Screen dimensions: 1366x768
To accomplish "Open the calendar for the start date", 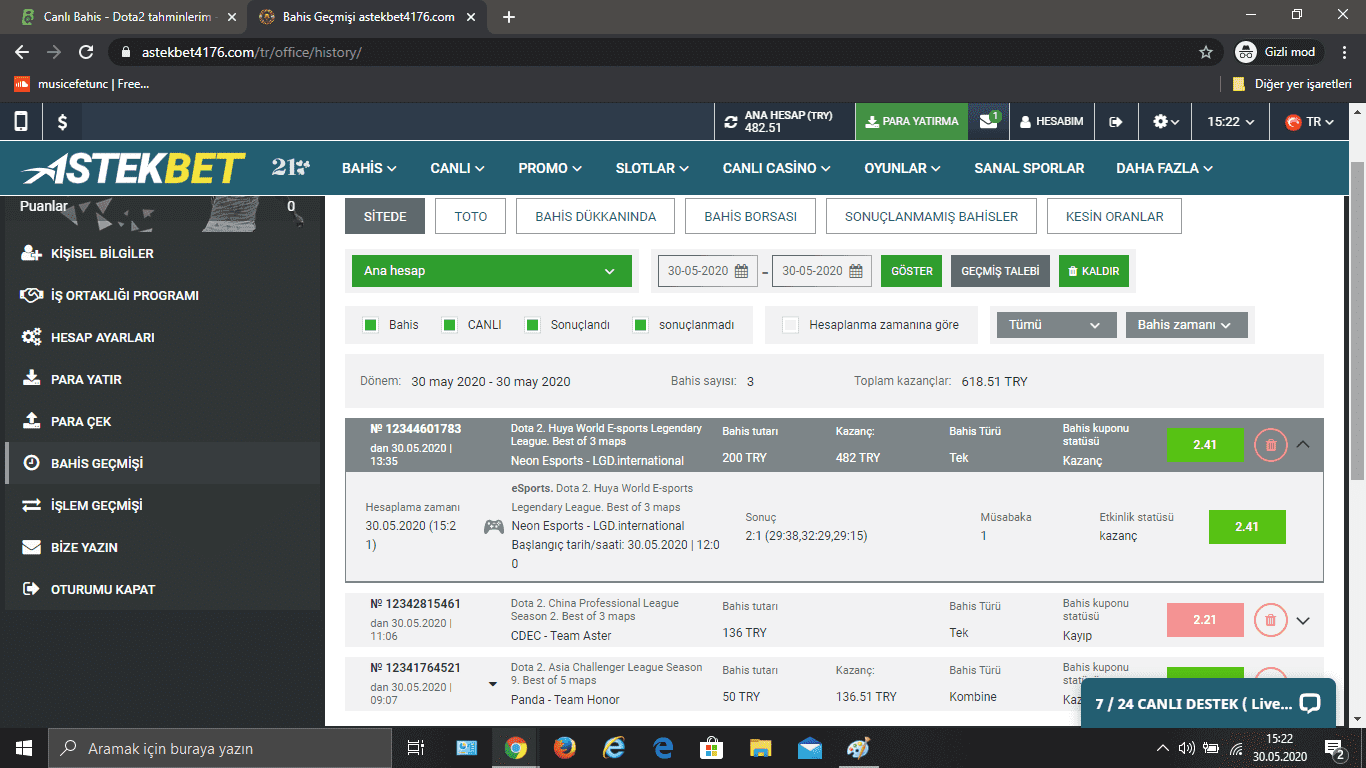I will 741,271.
